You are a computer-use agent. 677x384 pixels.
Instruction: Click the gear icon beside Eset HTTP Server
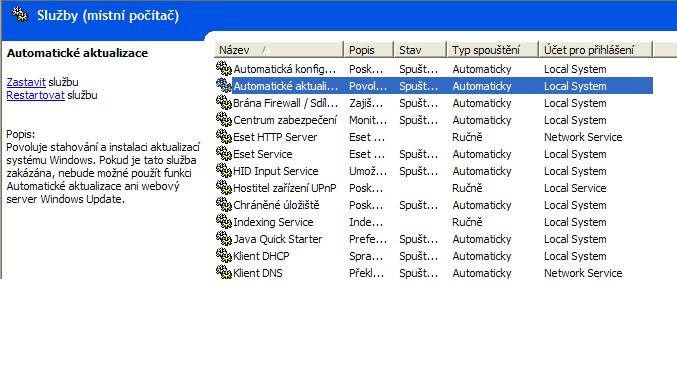[224, 136]
